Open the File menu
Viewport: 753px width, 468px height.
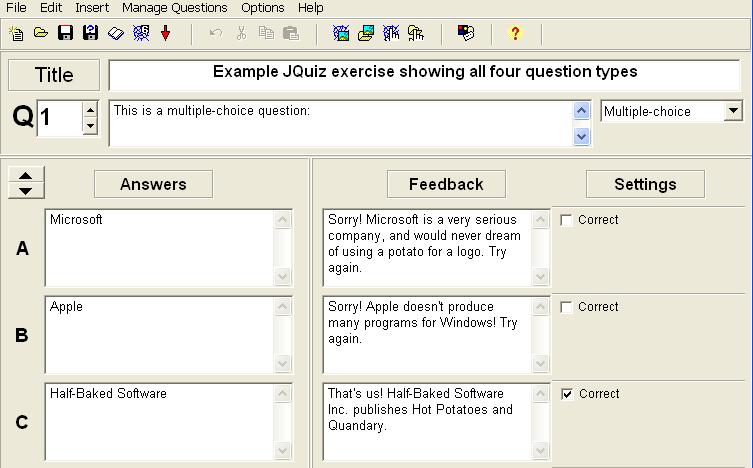tap(16, 8)
